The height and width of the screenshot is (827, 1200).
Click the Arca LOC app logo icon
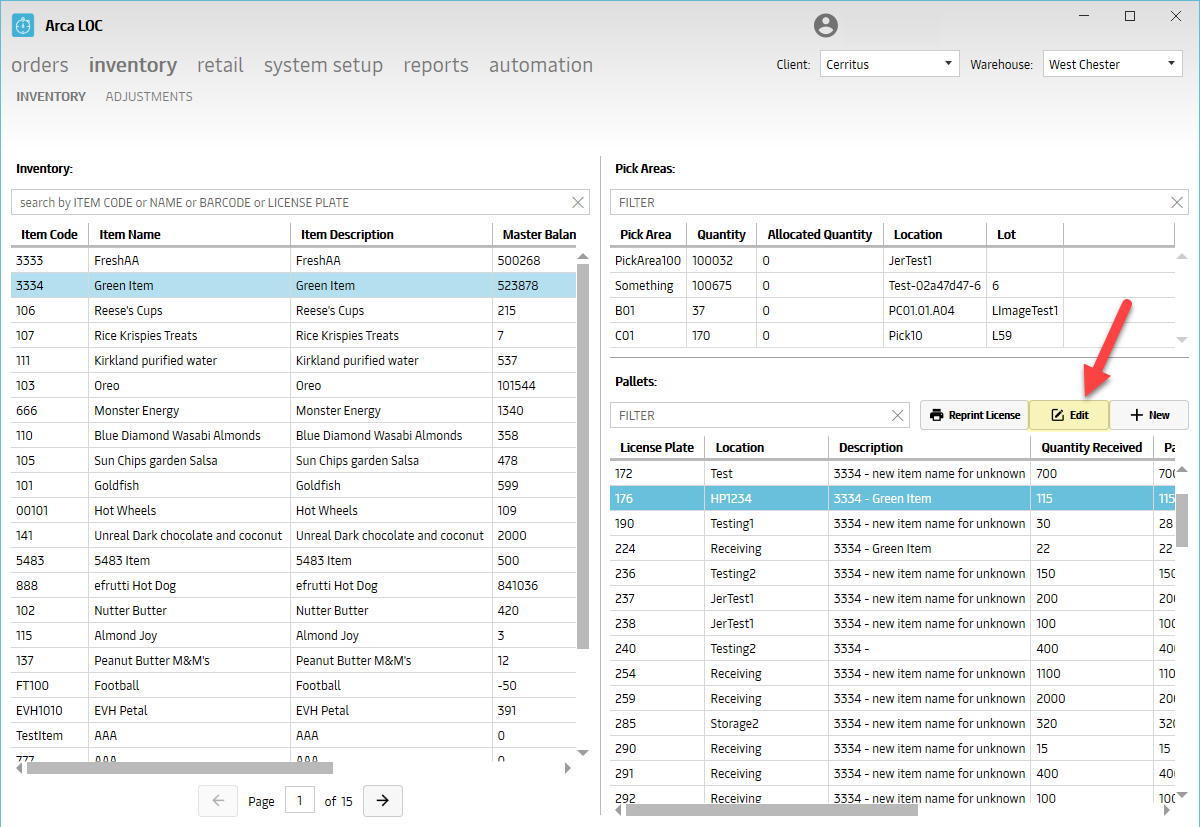click(x=23, y=26)
